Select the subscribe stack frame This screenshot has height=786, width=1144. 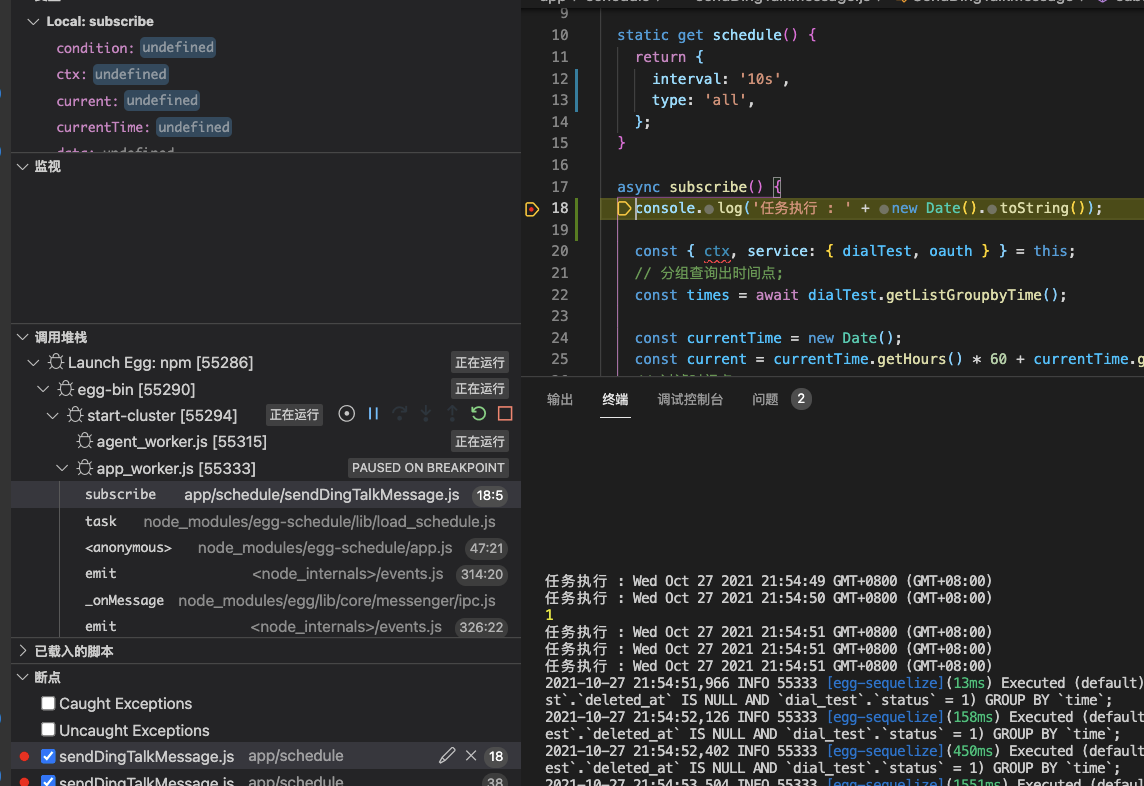click(x=266, y=495)
